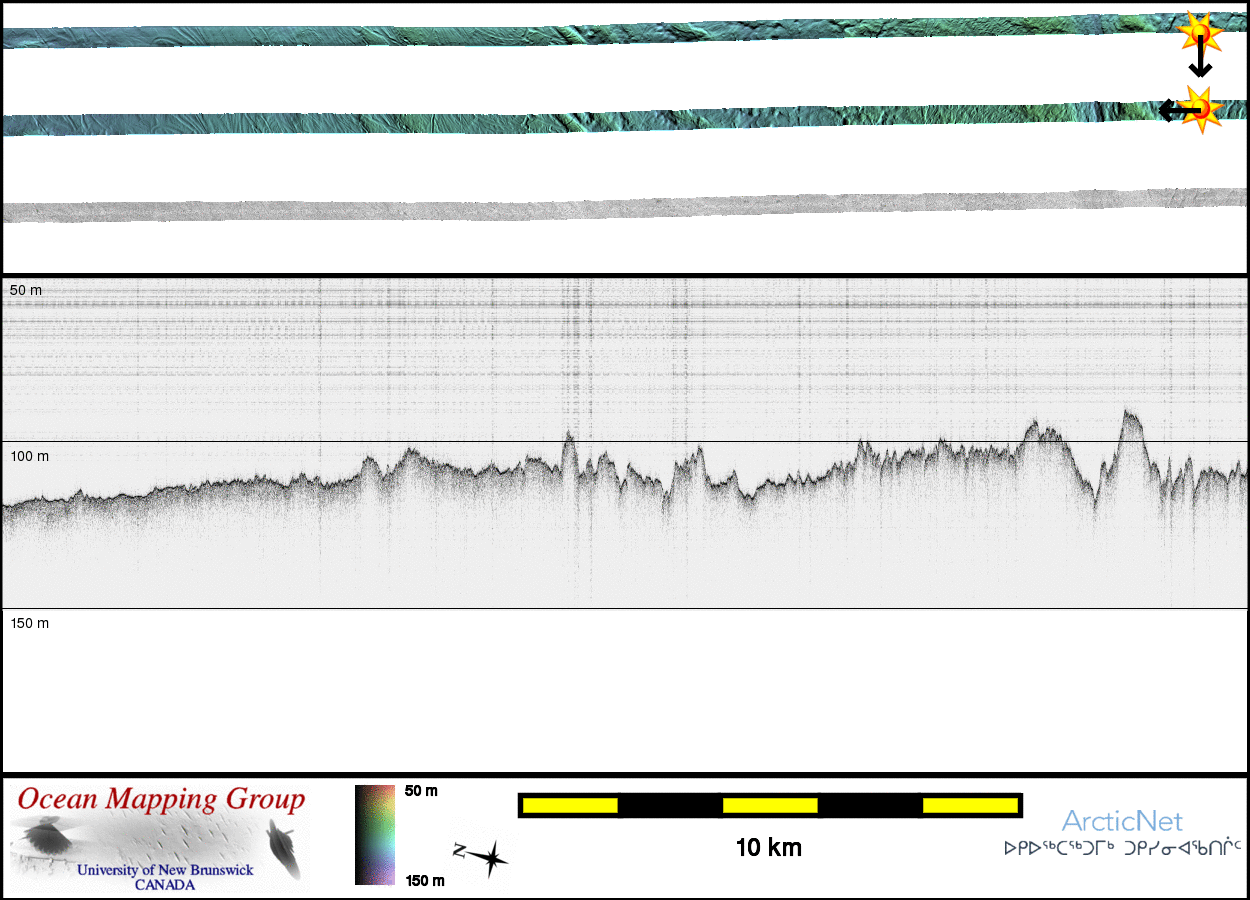Click the left-pointing black arrow head
Image resolution: width=1250 pixels, height=900 pixels.
(1166, 110)
